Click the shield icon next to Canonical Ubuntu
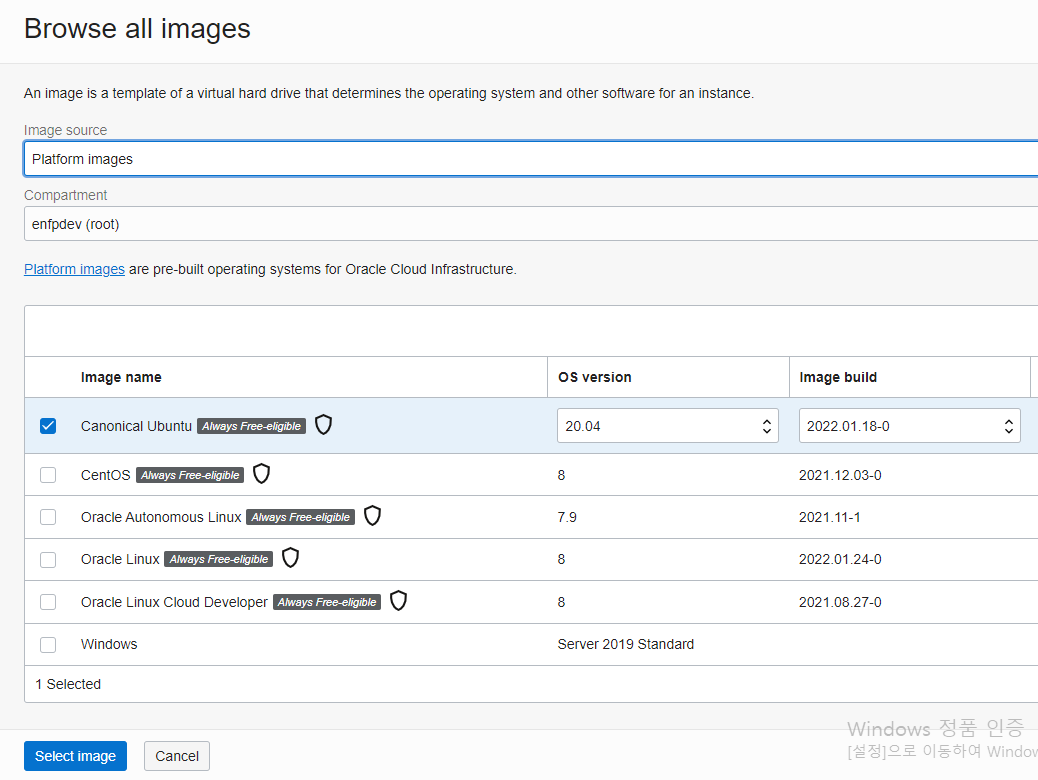The image size is (1038, 780). point(323,424)
